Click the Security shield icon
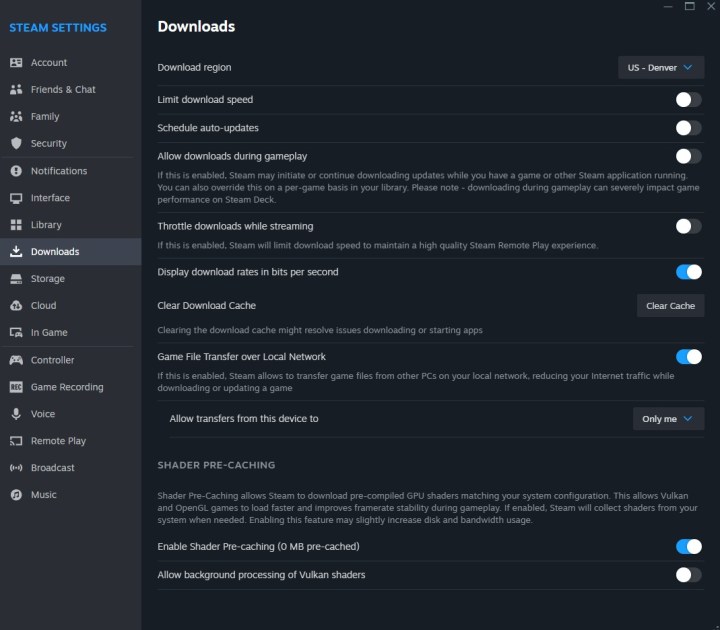This screenshot has width=720, height=630. [x=16, y=143]
